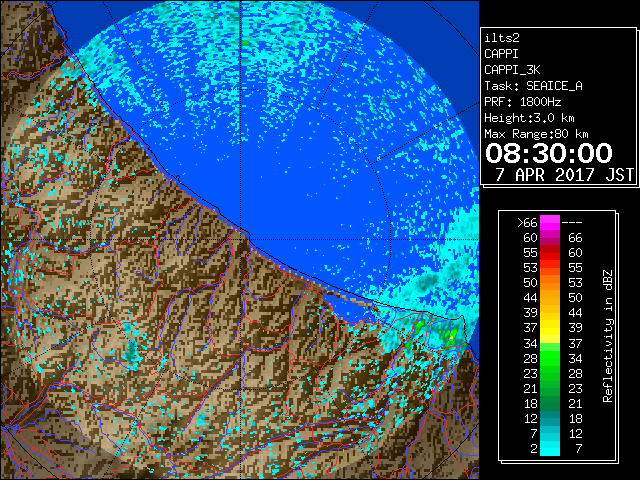Image resolution: width=640 pixels, height=480 pixels.
Task: Click the yellow 37–39 dBZ legend swatch
Action: tap(550, 328)
